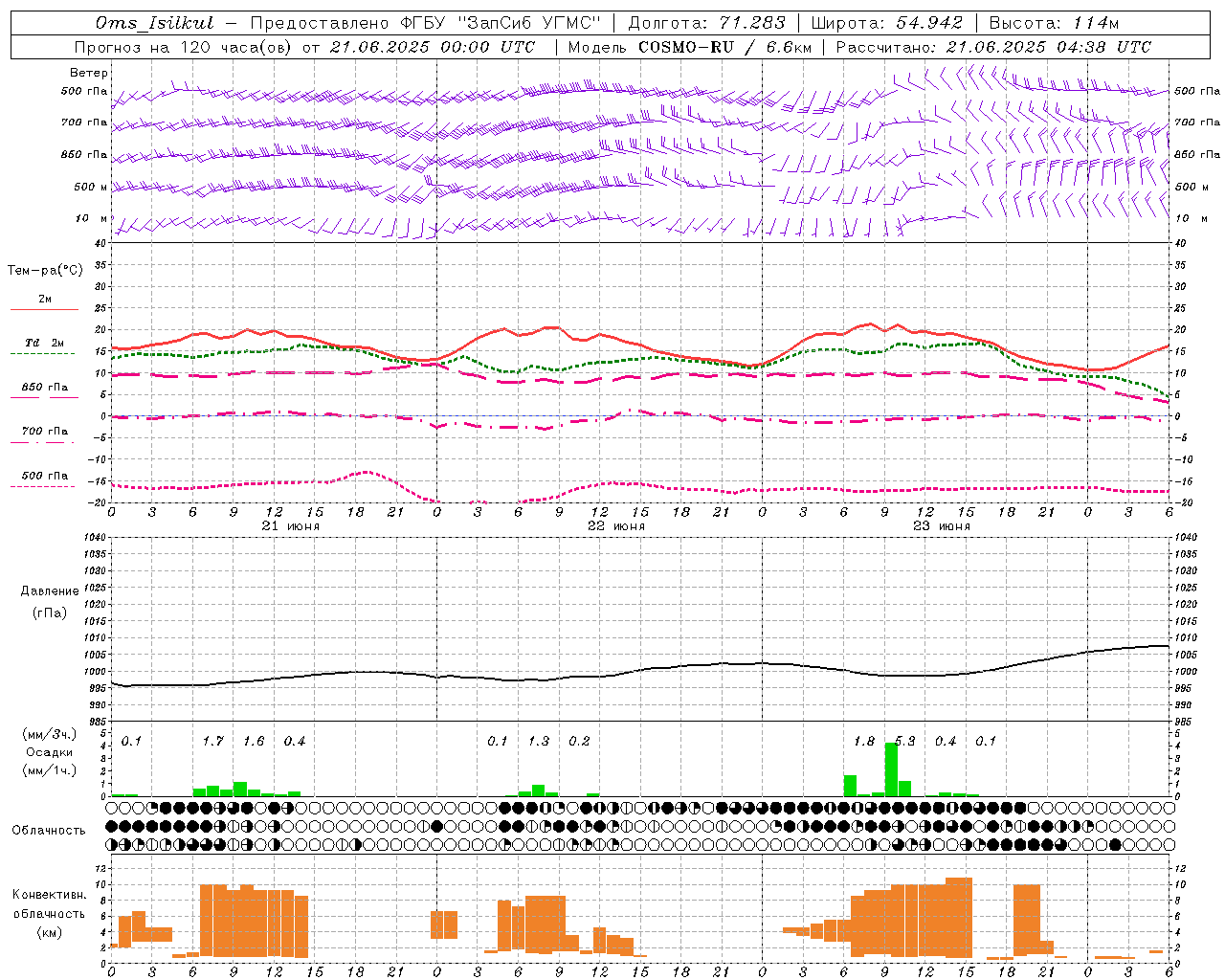Click the forecast start 21.06.2025 00:00 UTC
This screenshot has height=980, width=1225.
(x=433, y=47)
